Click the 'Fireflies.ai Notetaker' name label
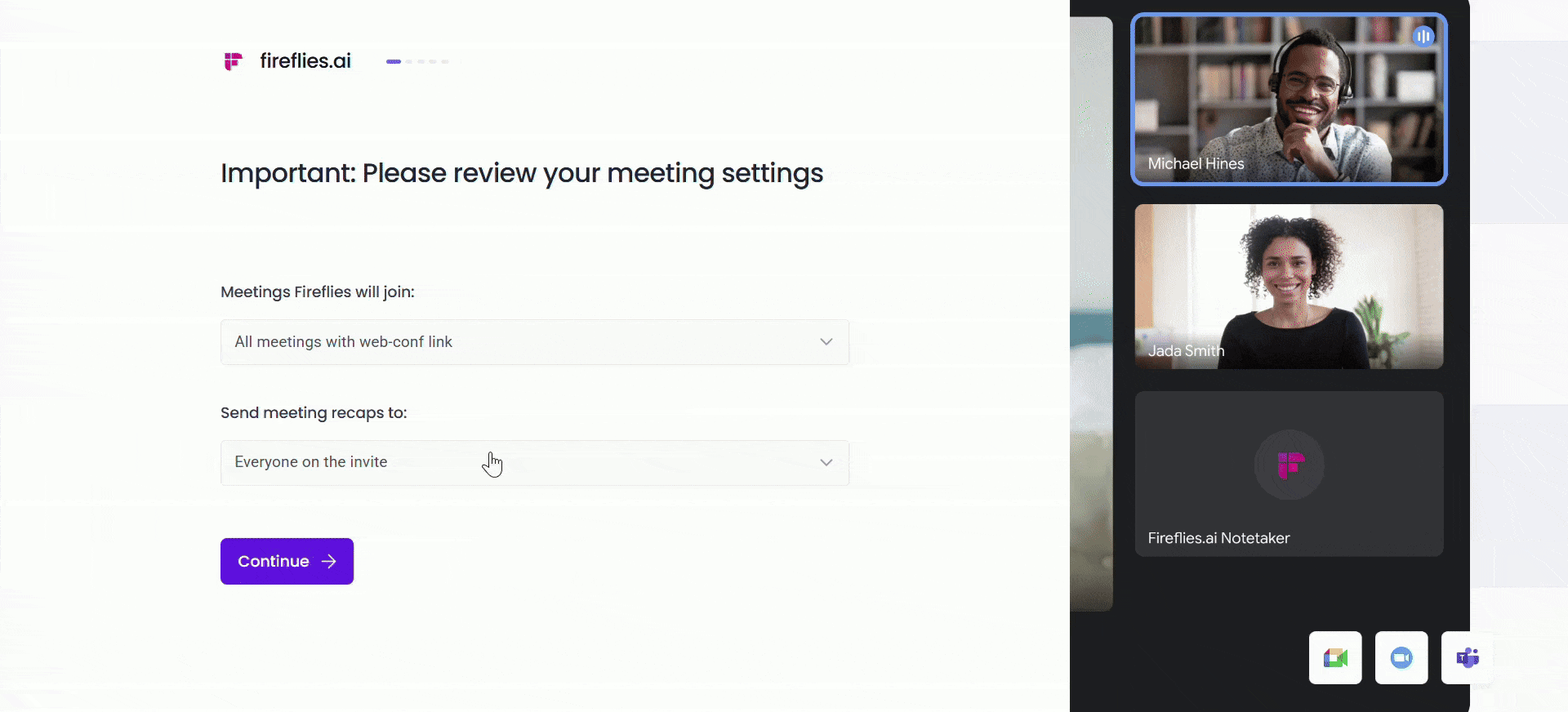The height and width of the screenshot is (712, 1568). 1218,538
